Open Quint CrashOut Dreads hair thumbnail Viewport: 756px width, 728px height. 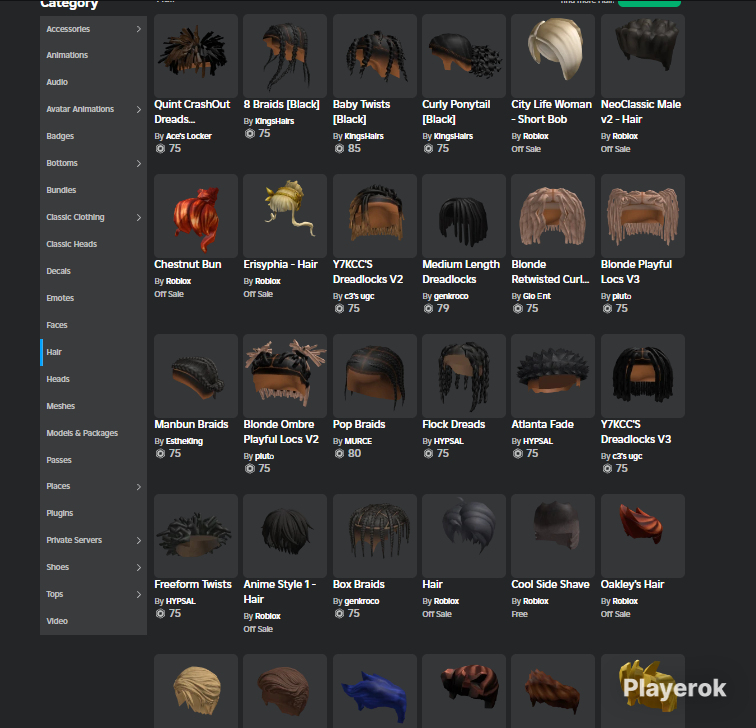tap(196, 56)
